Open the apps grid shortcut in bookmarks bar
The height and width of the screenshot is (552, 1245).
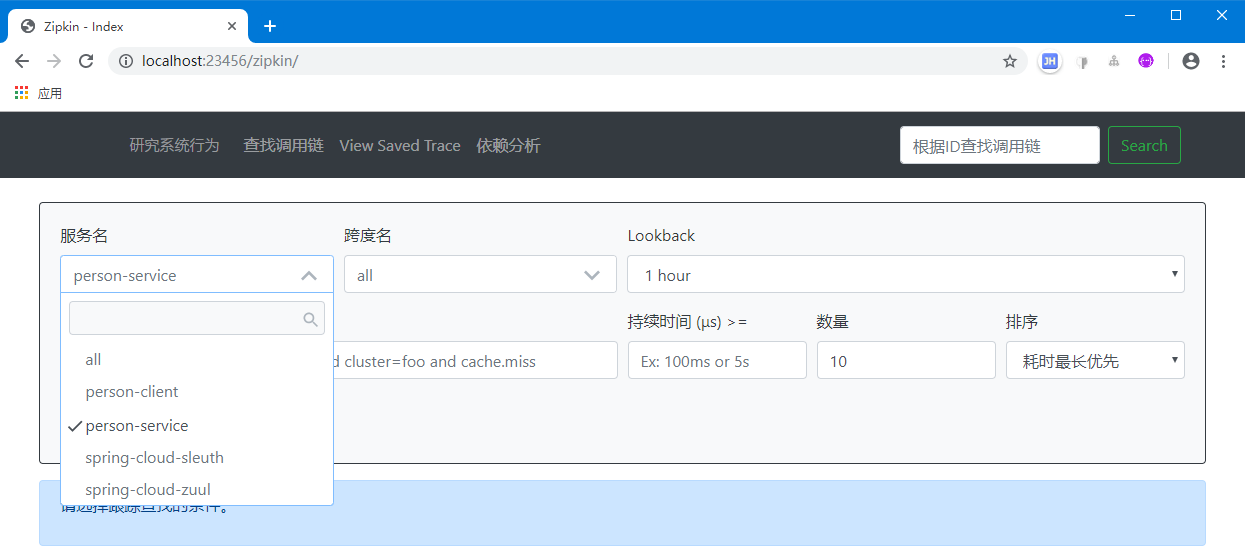click(x=22, y=93)
